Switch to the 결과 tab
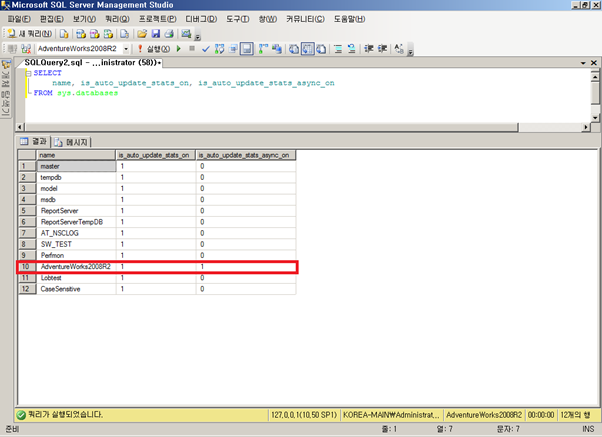 pyautogui.click(x=33, y=142)
